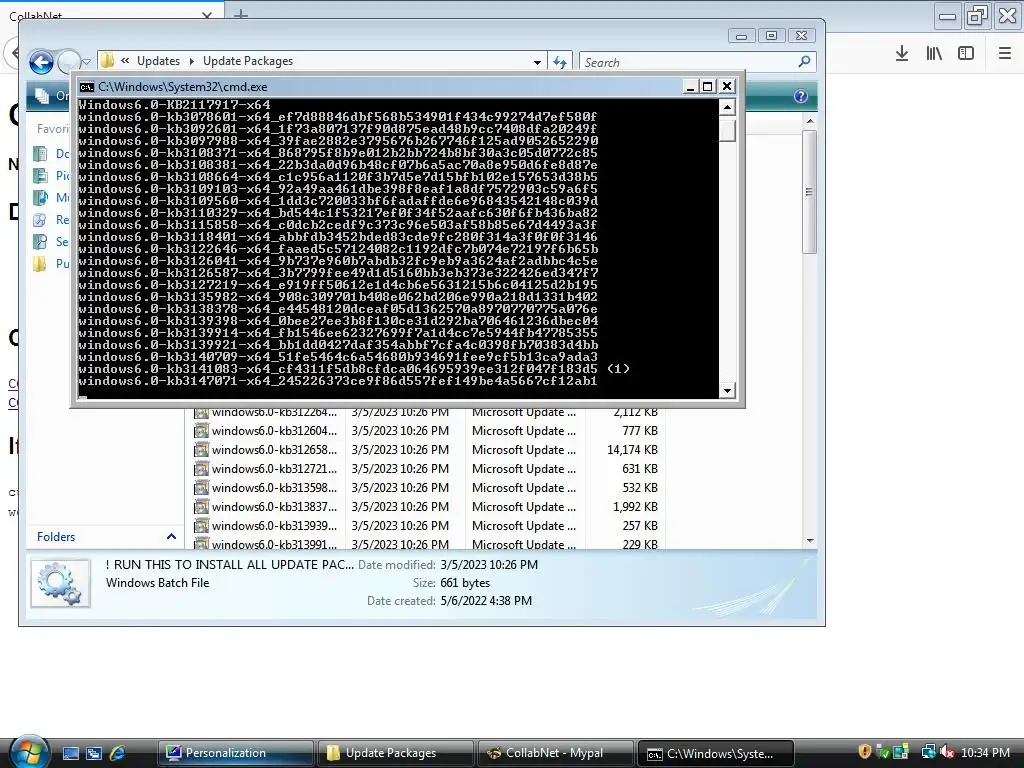Click the folder icon in the address bar
The image size is (1024, 768).
pyautogui.click(x=108, y=61)
